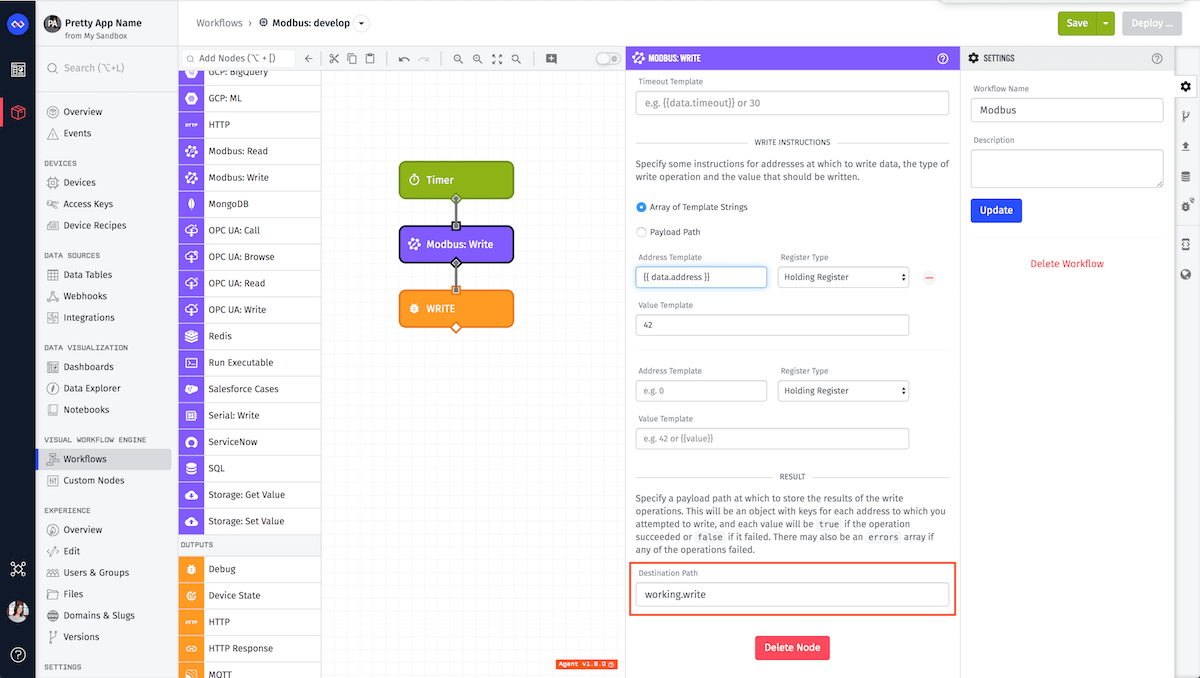The height and width of the screenshot is (678, 1200).
Task: Open the workflow versions branch tab
Action: click(x=1186, y=116)
